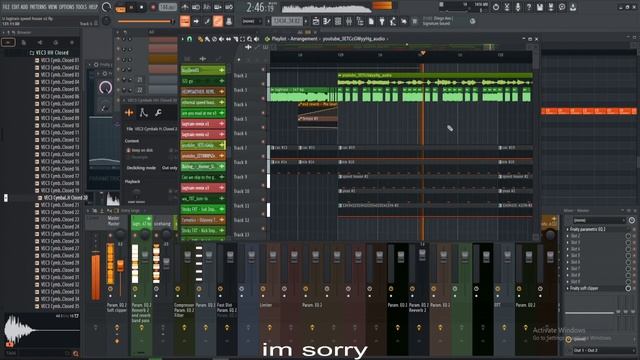Screen dimensions: 640x360
Task: Enable wait for input before recording
Action: pyautogui.click(x=196, y=7)
